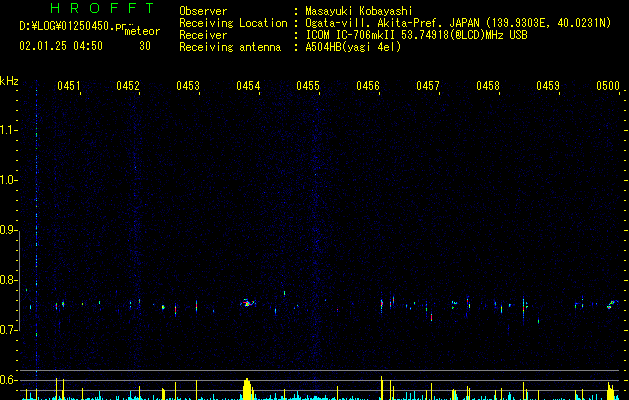This screenshot has height=400, width=629.
Task: Click the HROFFT title text
Action: pos(103,8)
